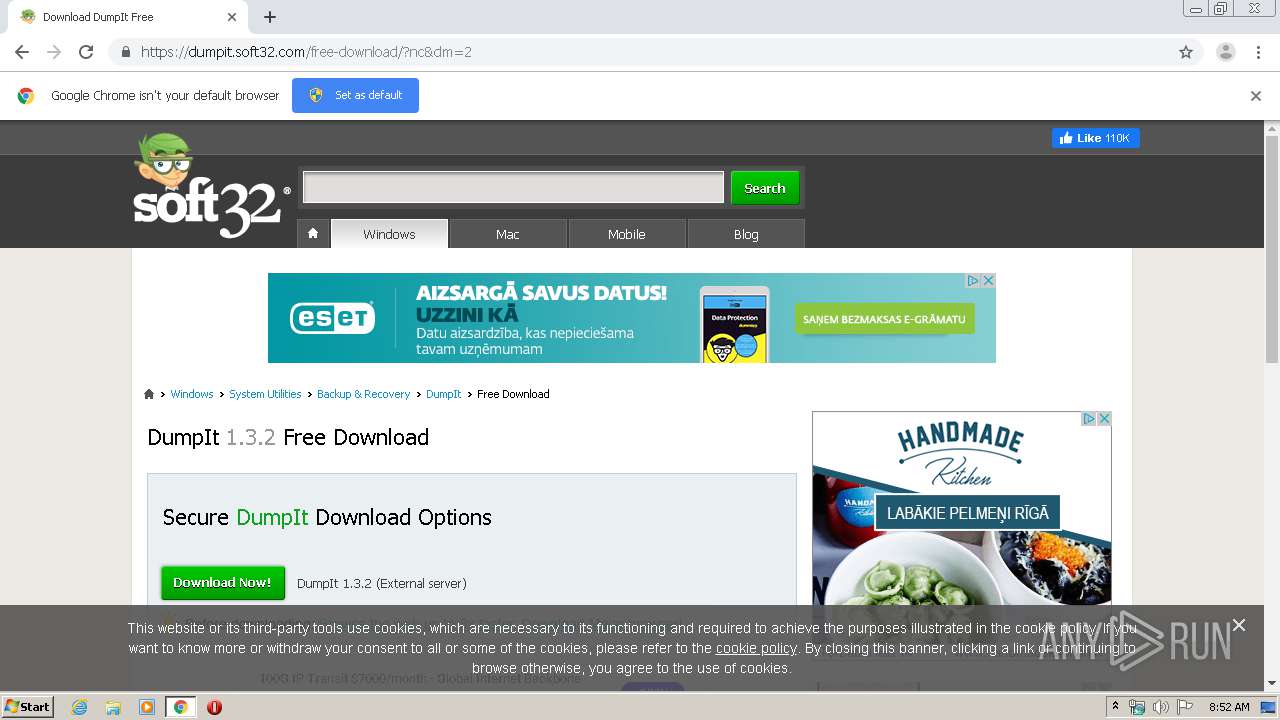This screenshot has height=720, width=1280.
Task: Click the soft32 search input field
Action: coord(513,187)
